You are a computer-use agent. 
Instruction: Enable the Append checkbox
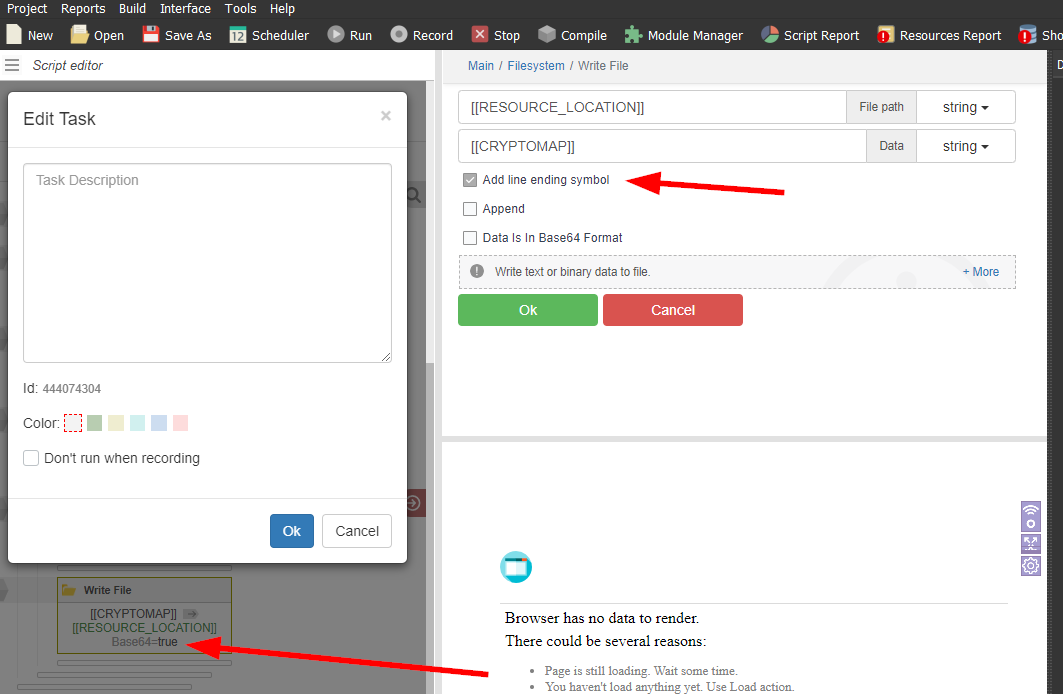470,210
